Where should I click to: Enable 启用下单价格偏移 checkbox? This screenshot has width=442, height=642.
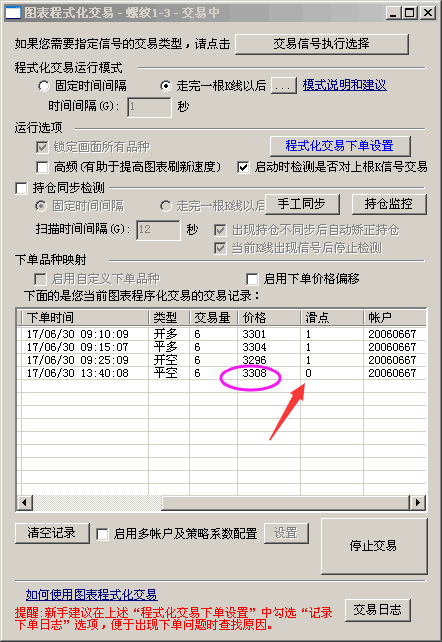[x=252, y=279]
